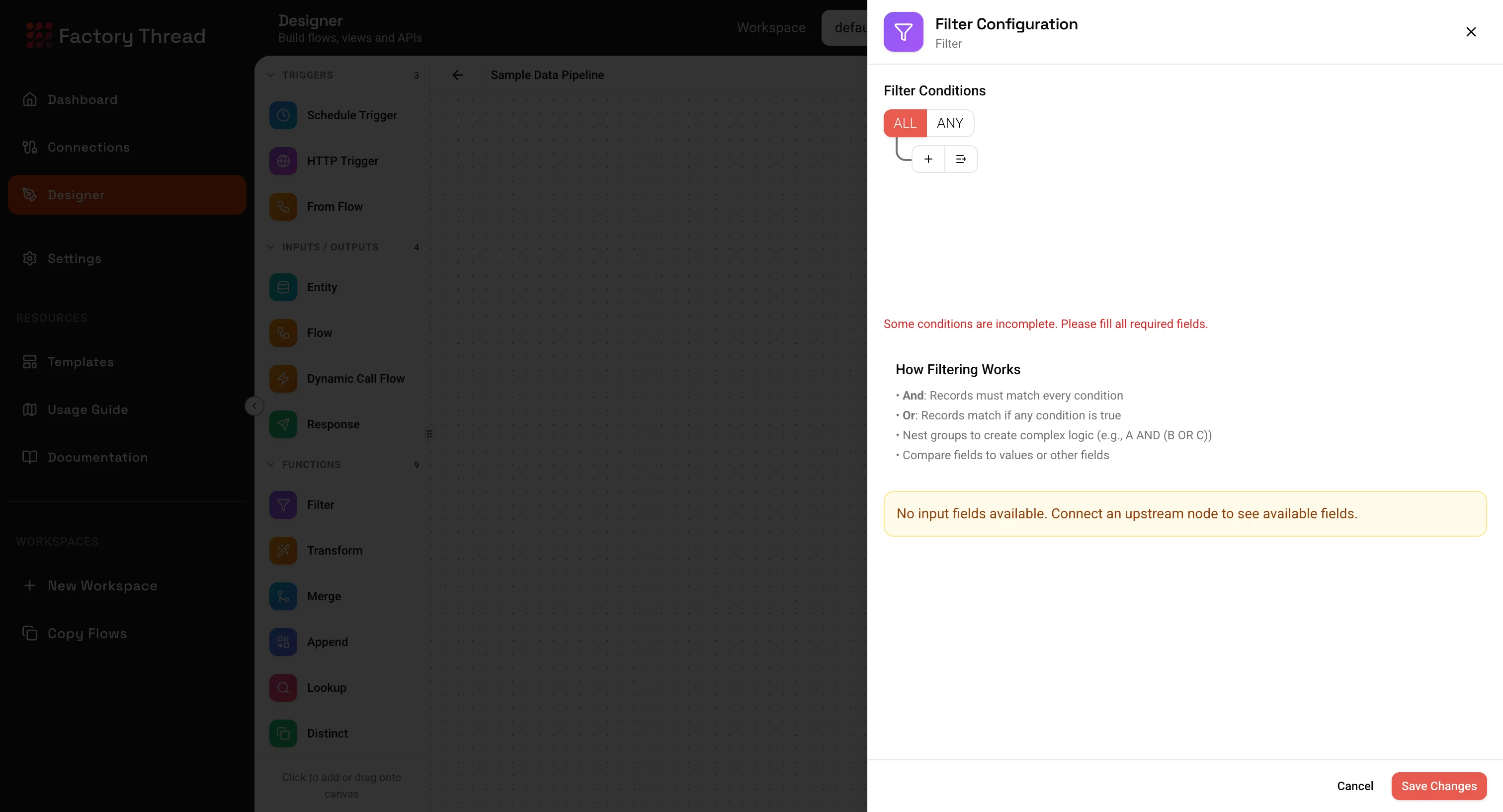
Task: Collapse the INPUTS / OUTPUTS section
Action: (x=271, y=247)
